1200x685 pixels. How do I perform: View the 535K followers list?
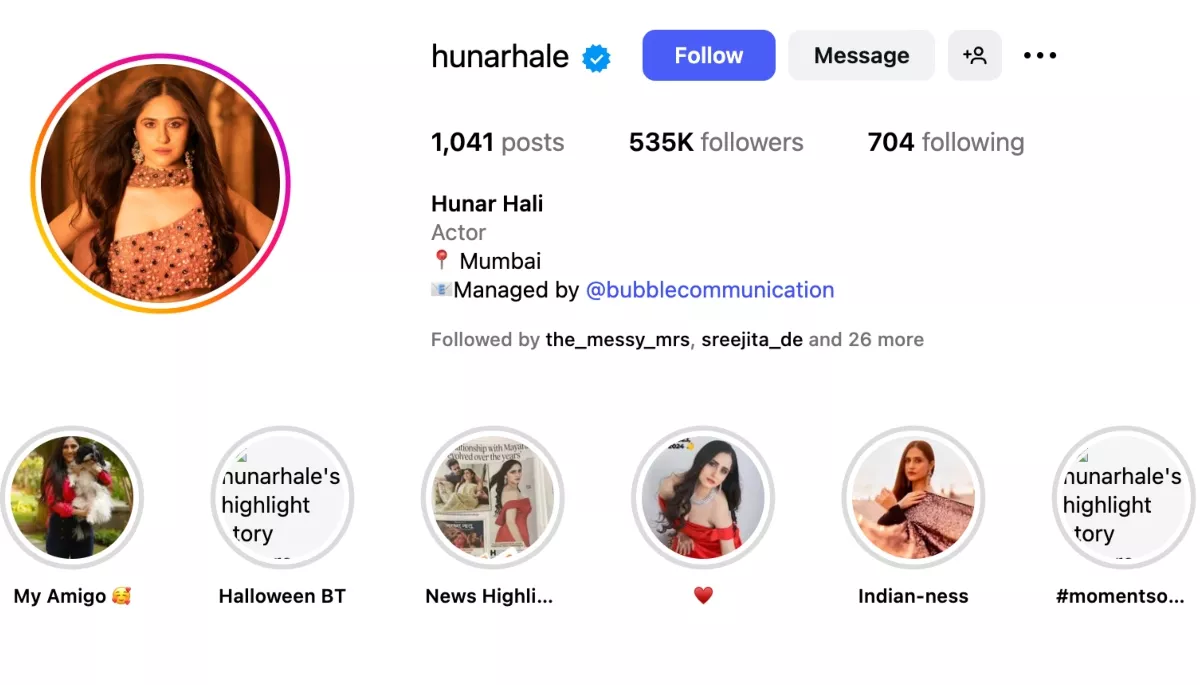716,143
